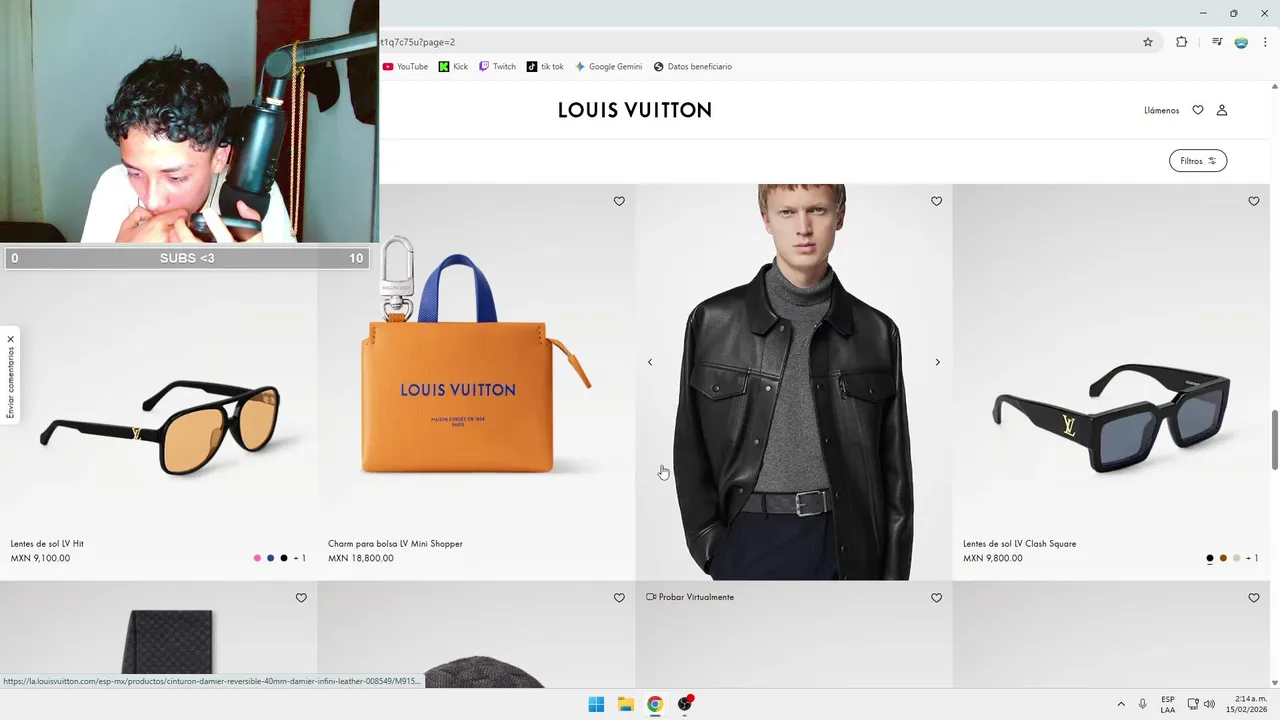Open the LV Hit orange-lens sunglasses image
Image resolution: width=1280 pixels, height=720 pixels.
[160, 428]
